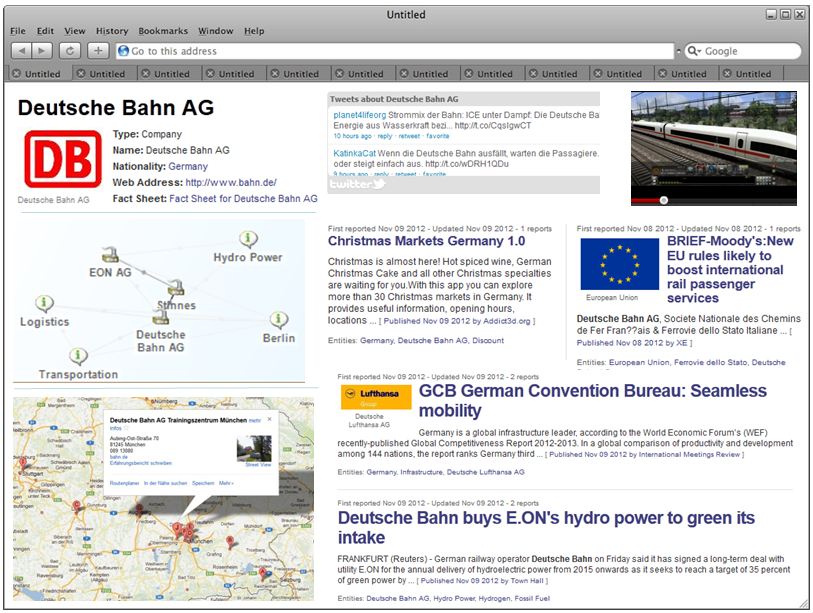Click Fossil Fuel entity link

tap(532, 598)
